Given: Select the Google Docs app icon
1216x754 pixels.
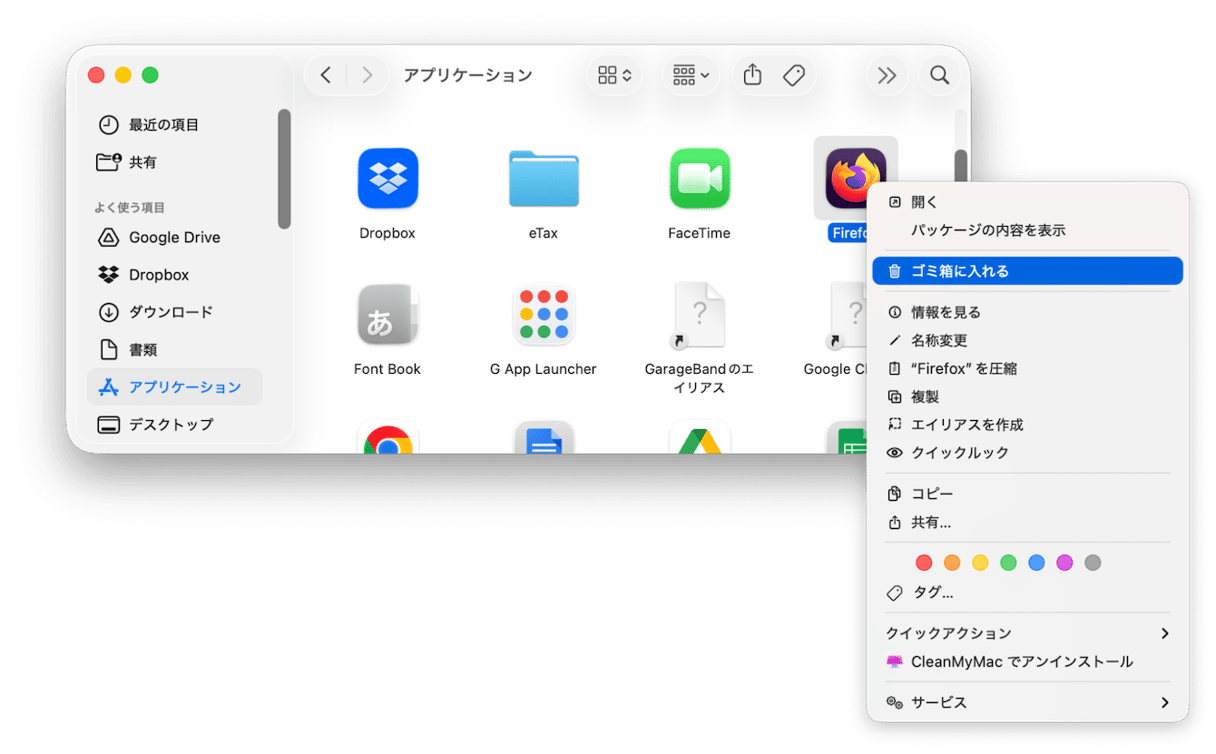Looking at the screenshot, I should 543,437.
